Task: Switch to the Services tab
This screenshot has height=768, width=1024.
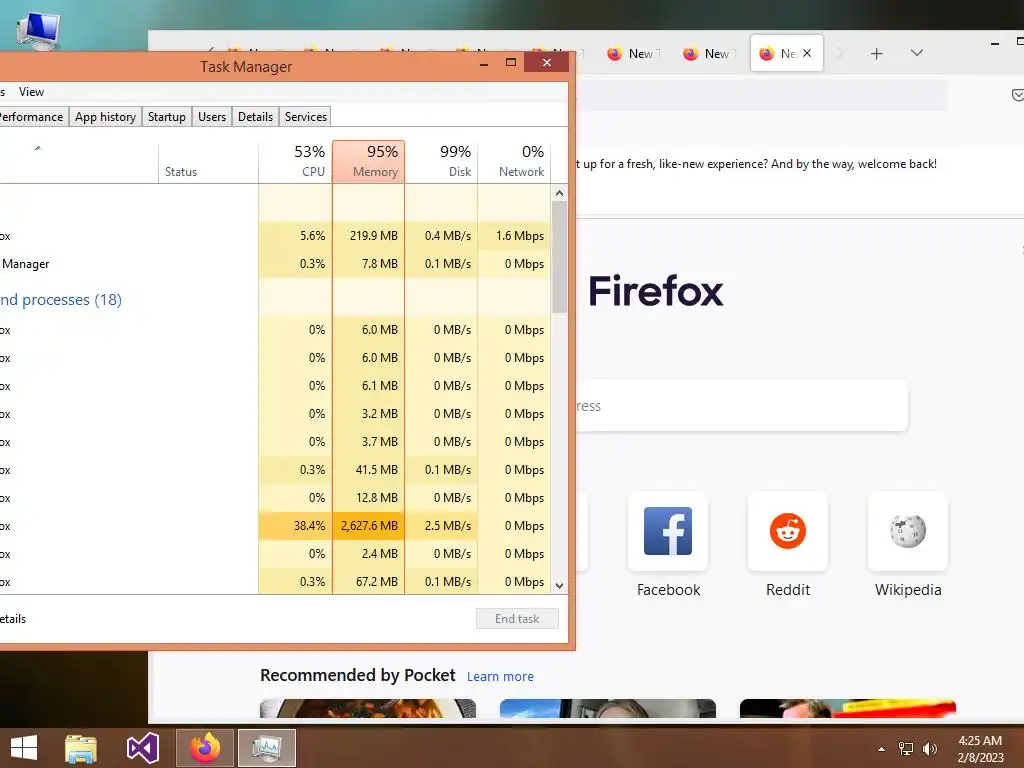Action: tap(306, 117)
